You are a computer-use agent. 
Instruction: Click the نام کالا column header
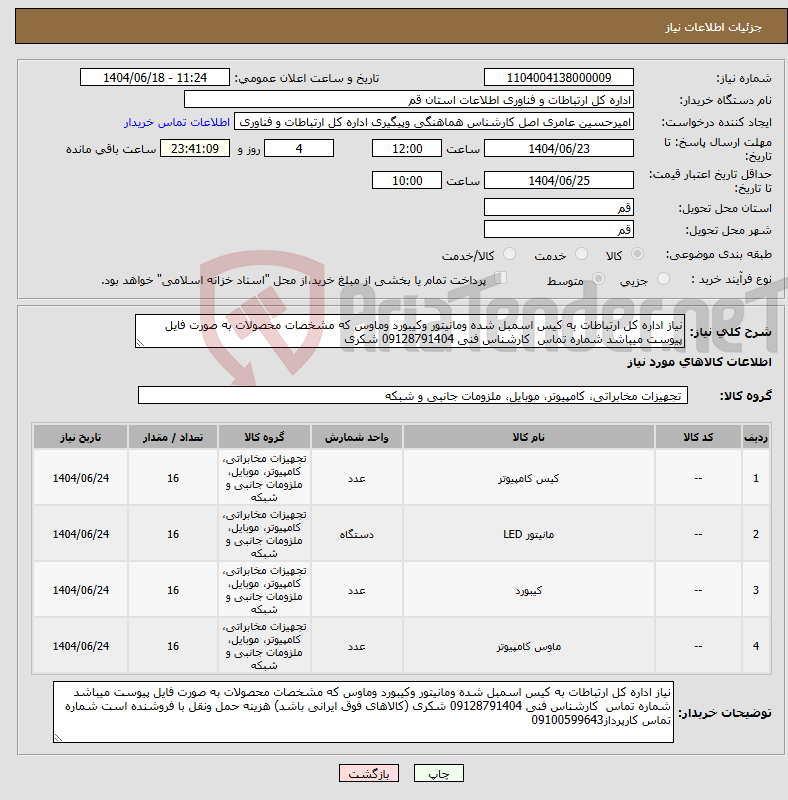coord(529,437)
